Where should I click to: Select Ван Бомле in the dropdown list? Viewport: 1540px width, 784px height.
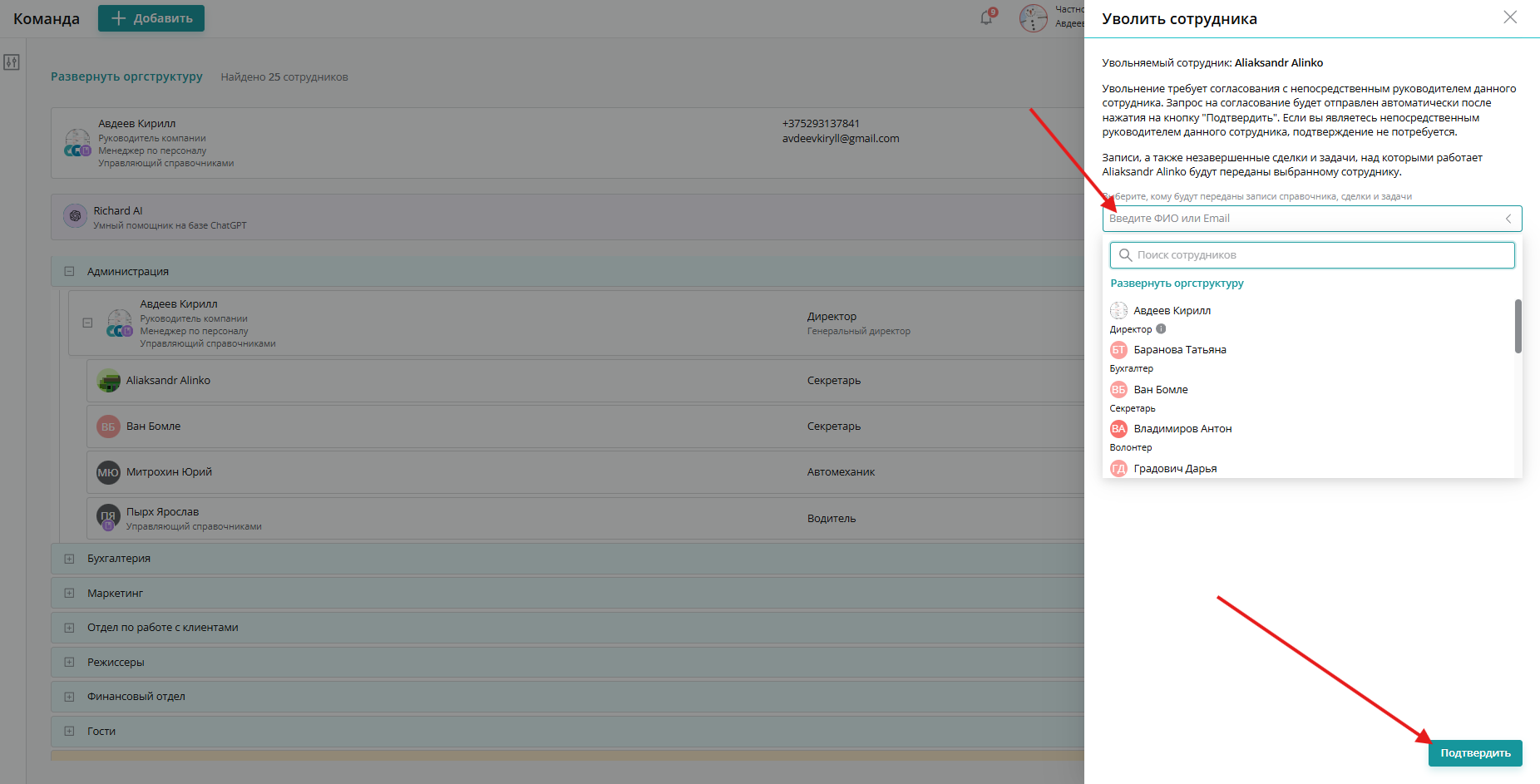point(1161,390)
